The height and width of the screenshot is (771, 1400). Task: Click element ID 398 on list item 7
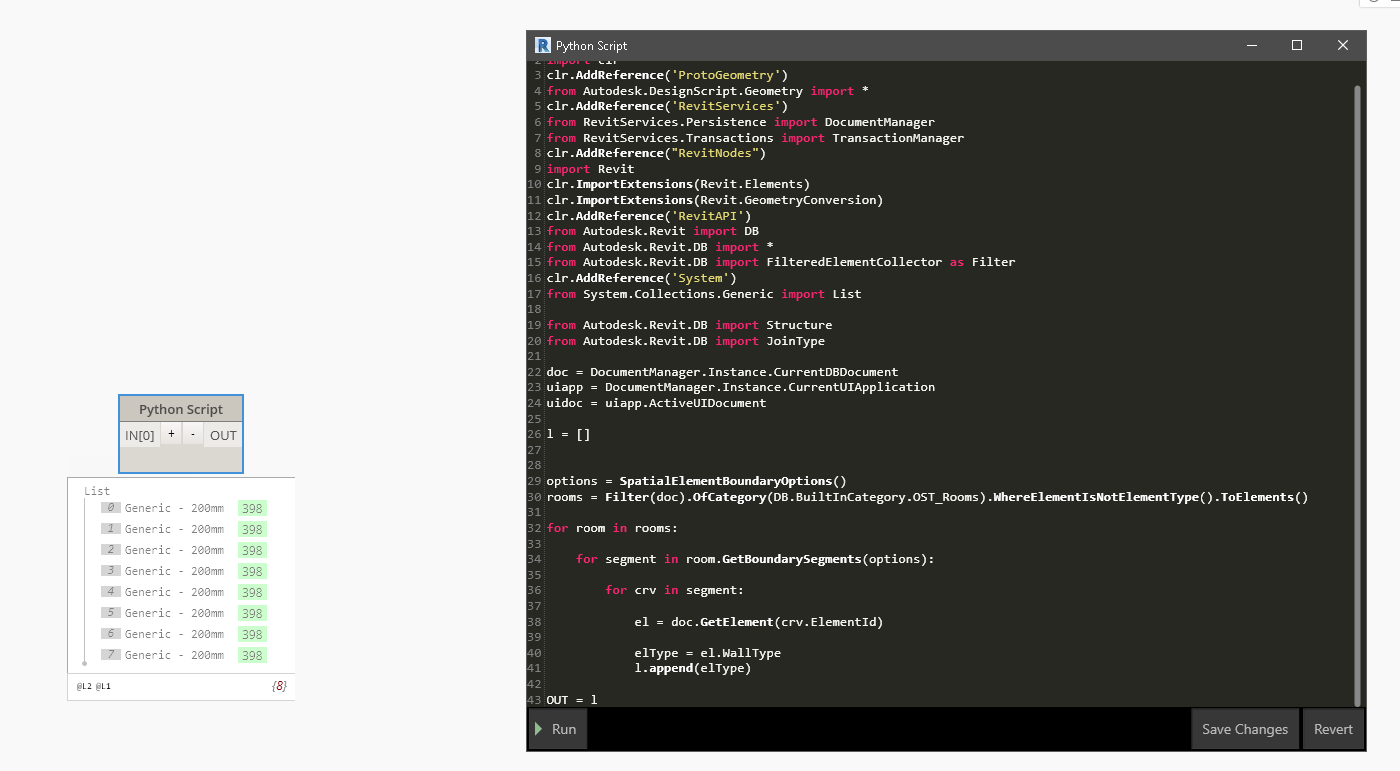252,655
